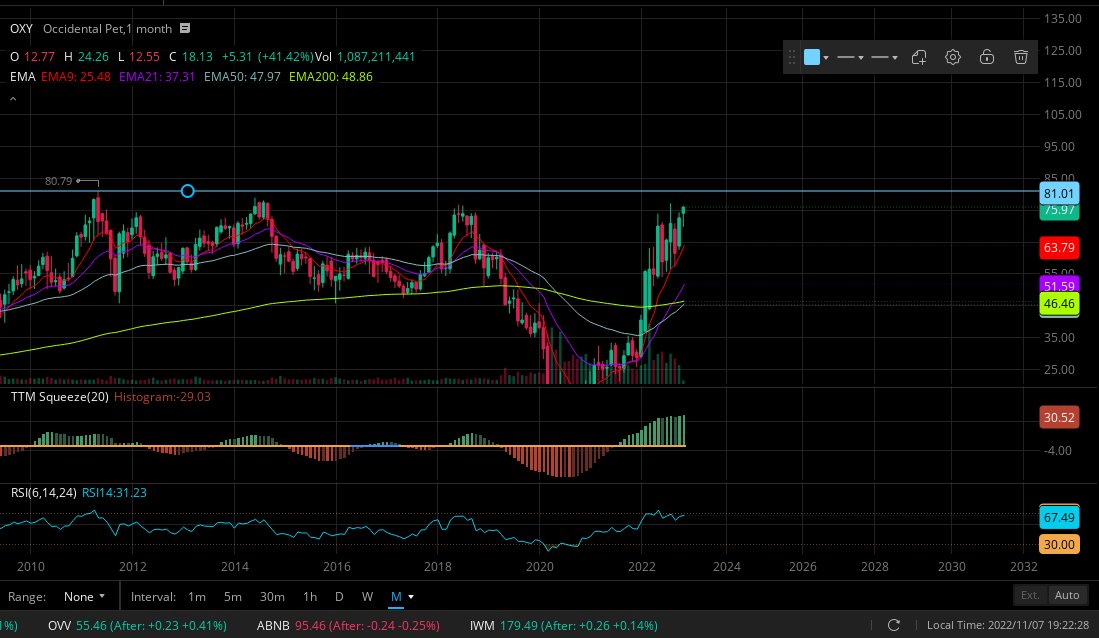Open drawing settings gear icon
This screenshot has width=1099, height=638.
pos(953,57)
